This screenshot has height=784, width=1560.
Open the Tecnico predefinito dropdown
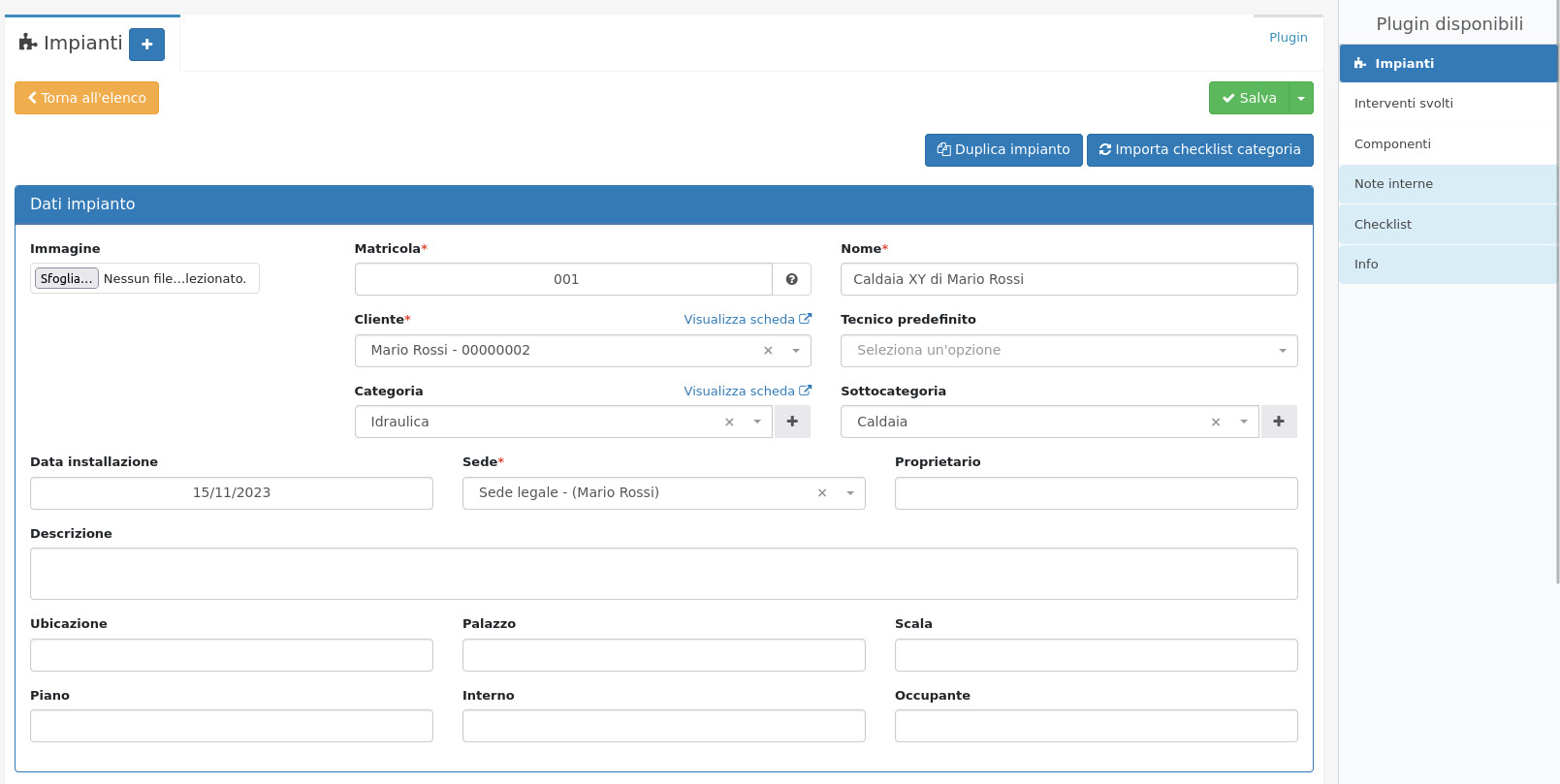coord(1068,351)
